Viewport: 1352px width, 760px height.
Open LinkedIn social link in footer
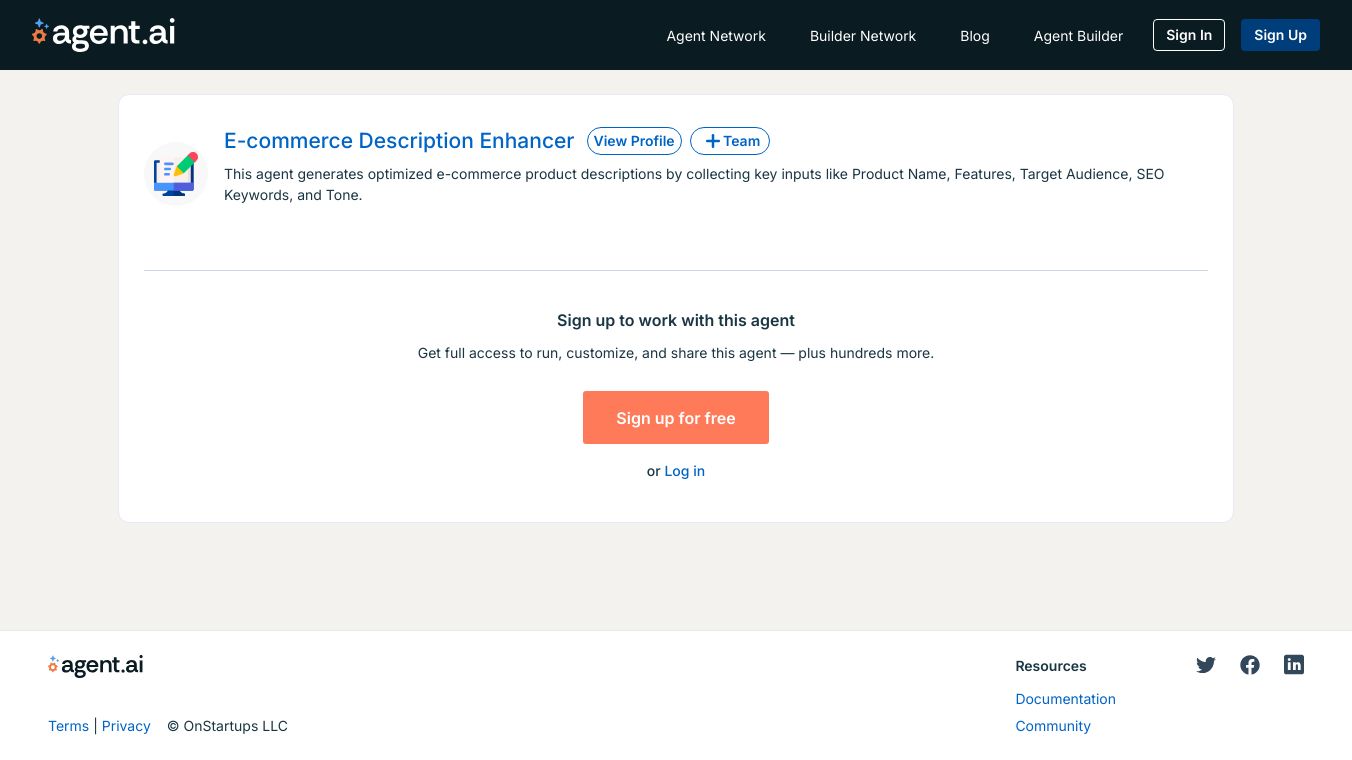click(1294, 665)
